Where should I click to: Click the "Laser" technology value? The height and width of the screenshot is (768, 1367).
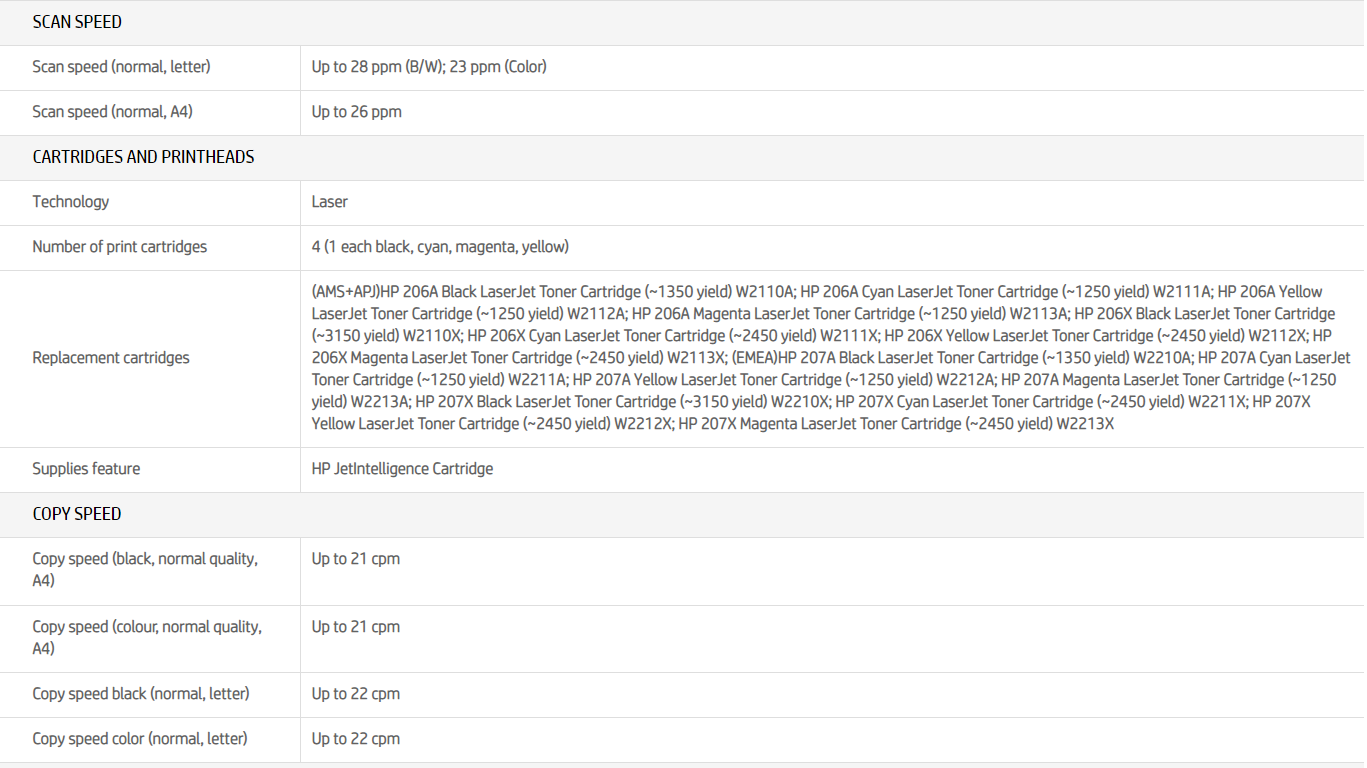[330, 202]
